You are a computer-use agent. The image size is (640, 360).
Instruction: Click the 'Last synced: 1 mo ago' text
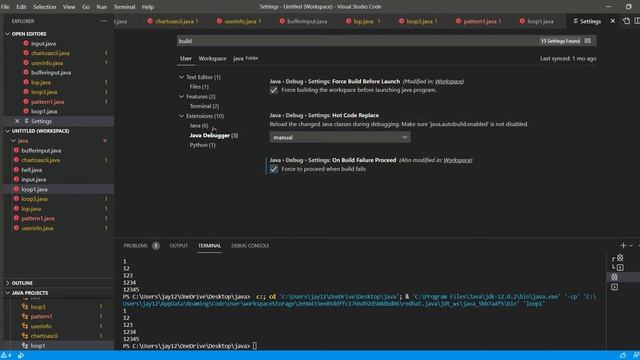[x=568, y=58]
